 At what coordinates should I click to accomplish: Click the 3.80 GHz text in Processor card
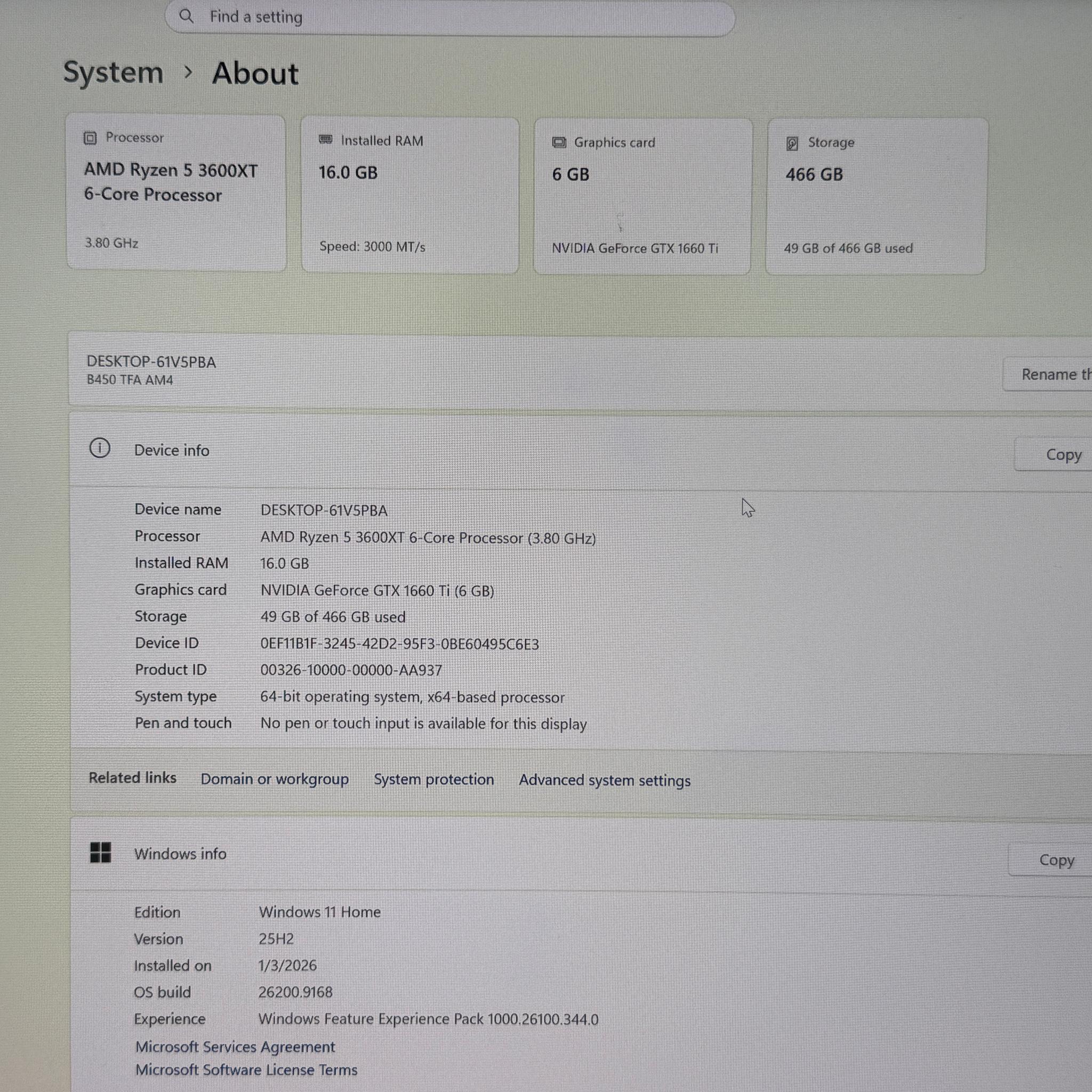click(111, 243)
